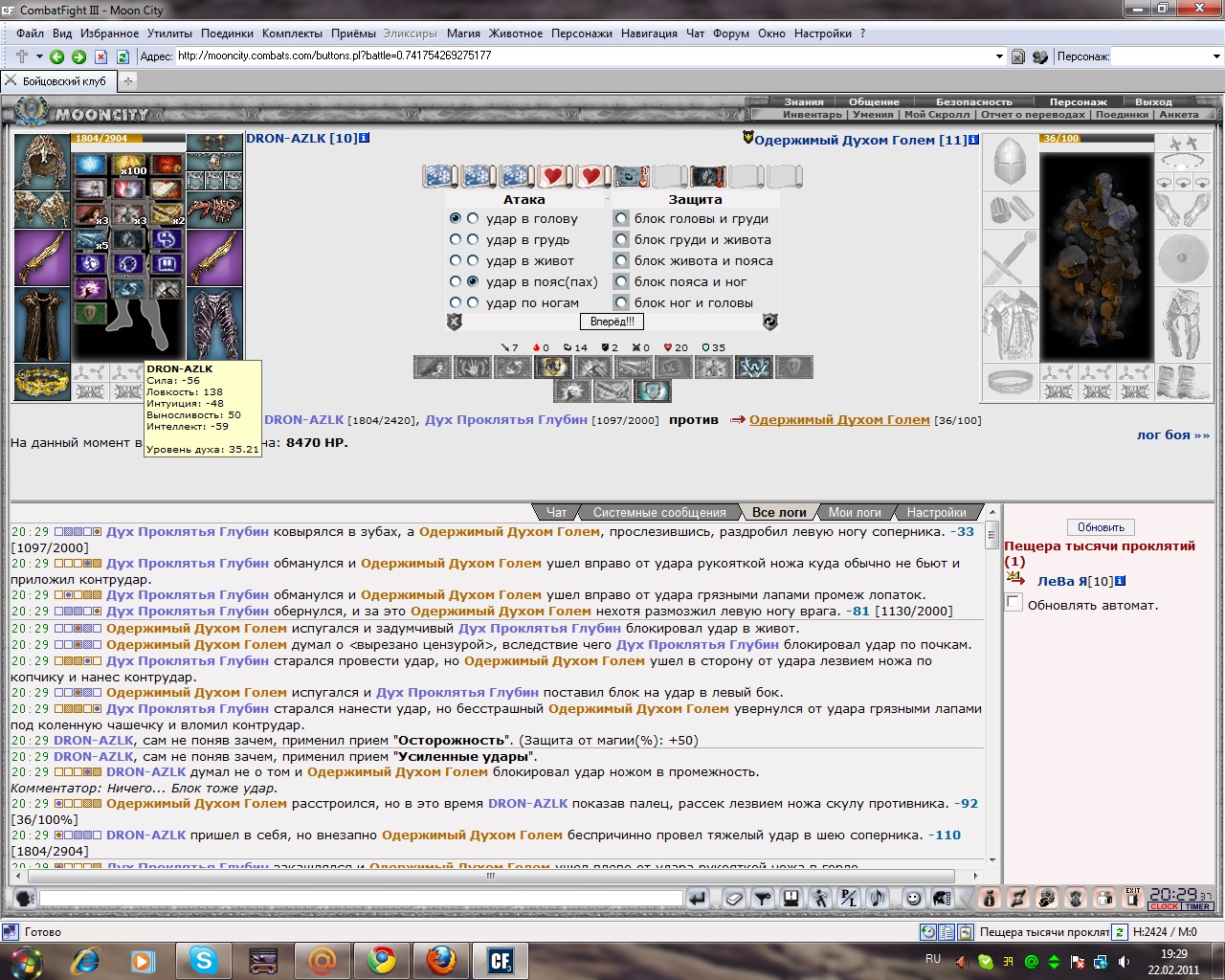Open ЛеВа Я player link
1225x980 pixels.
click(x=1062, y=581)
